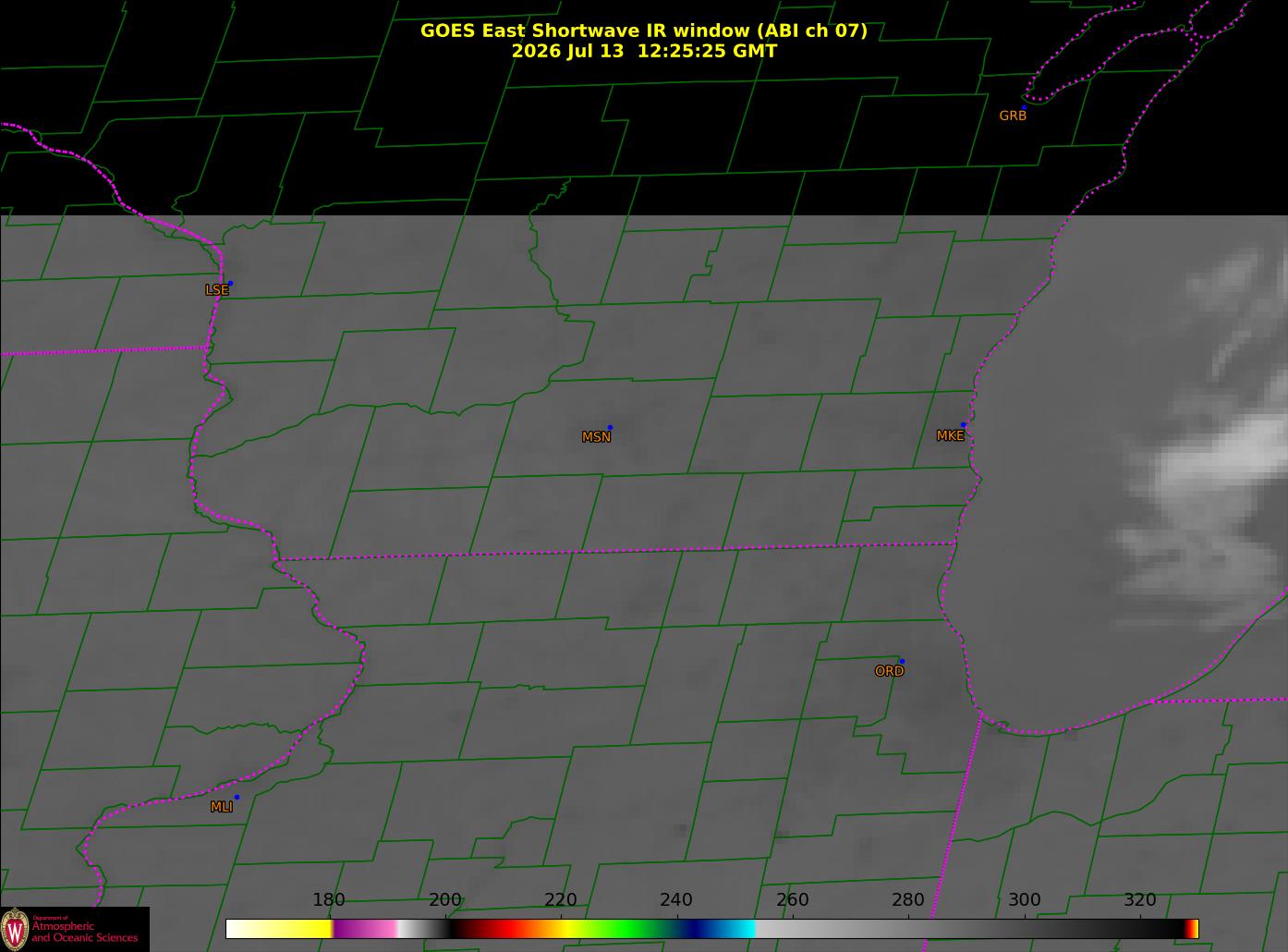This screenshot has height=952, width=1288.
Task: Click the MKE station marker
Action: point(963,425)
